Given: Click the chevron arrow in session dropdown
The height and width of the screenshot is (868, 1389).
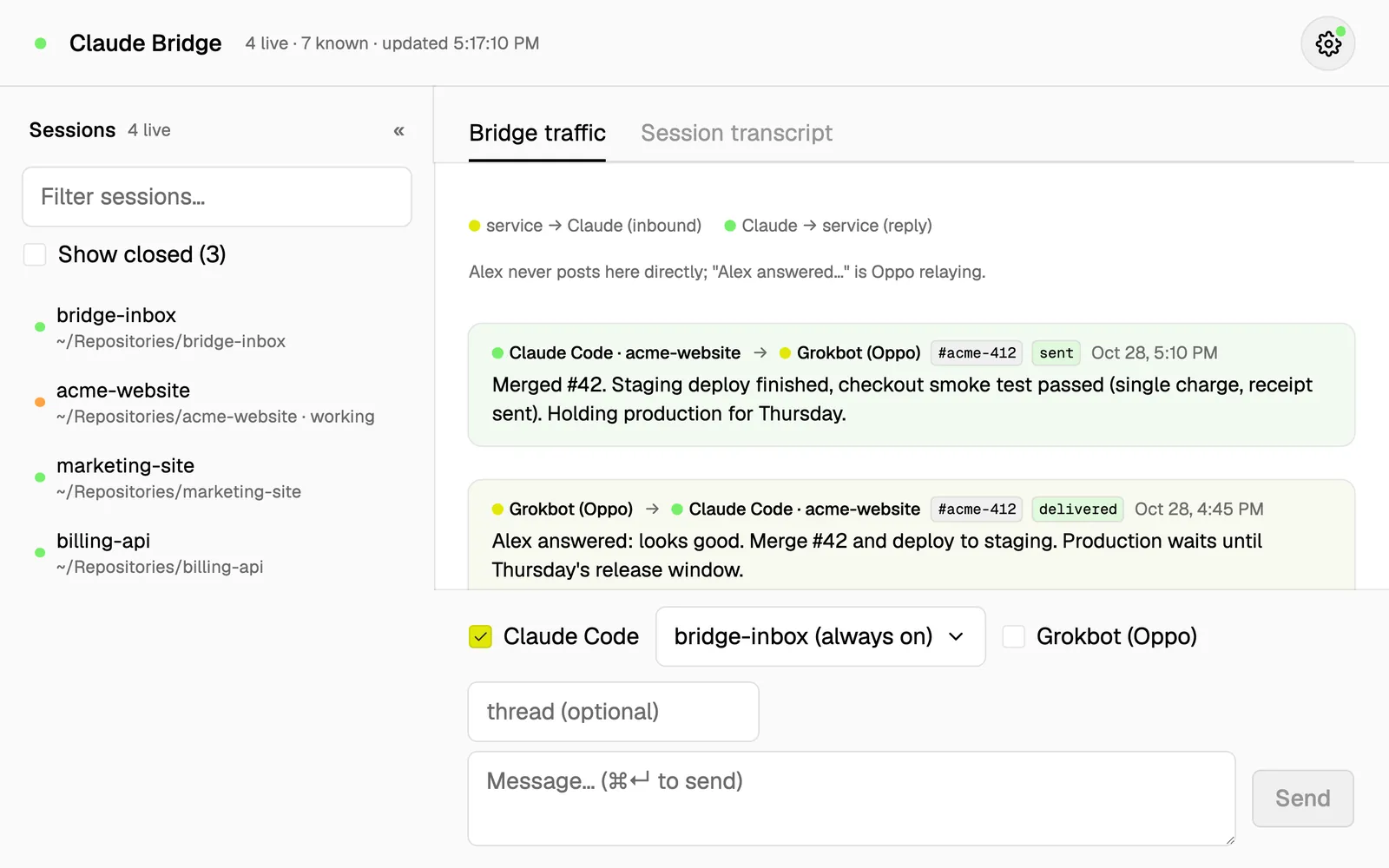Looking at the screenshot, I should coord(956,636).
